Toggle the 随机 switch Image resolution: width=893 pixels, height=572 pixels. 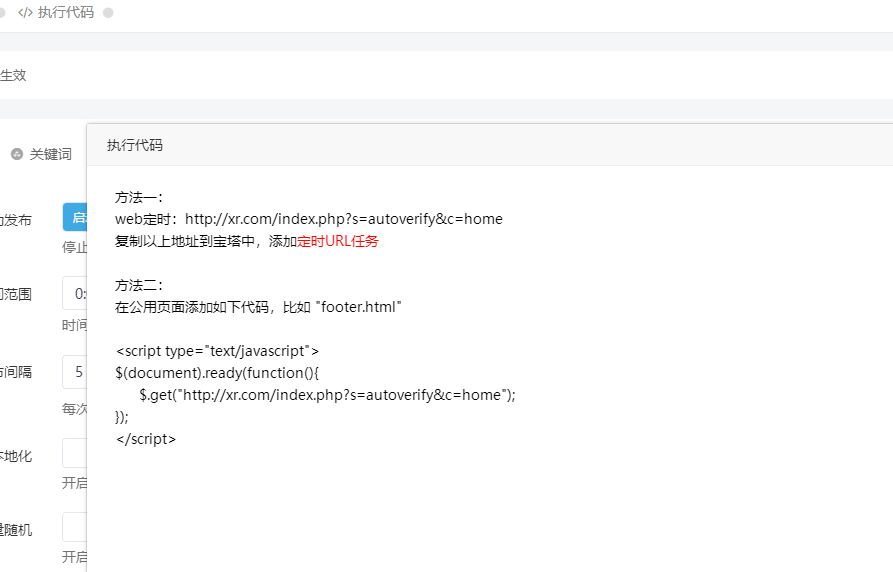pyautogui.click(x=75, y=527)
